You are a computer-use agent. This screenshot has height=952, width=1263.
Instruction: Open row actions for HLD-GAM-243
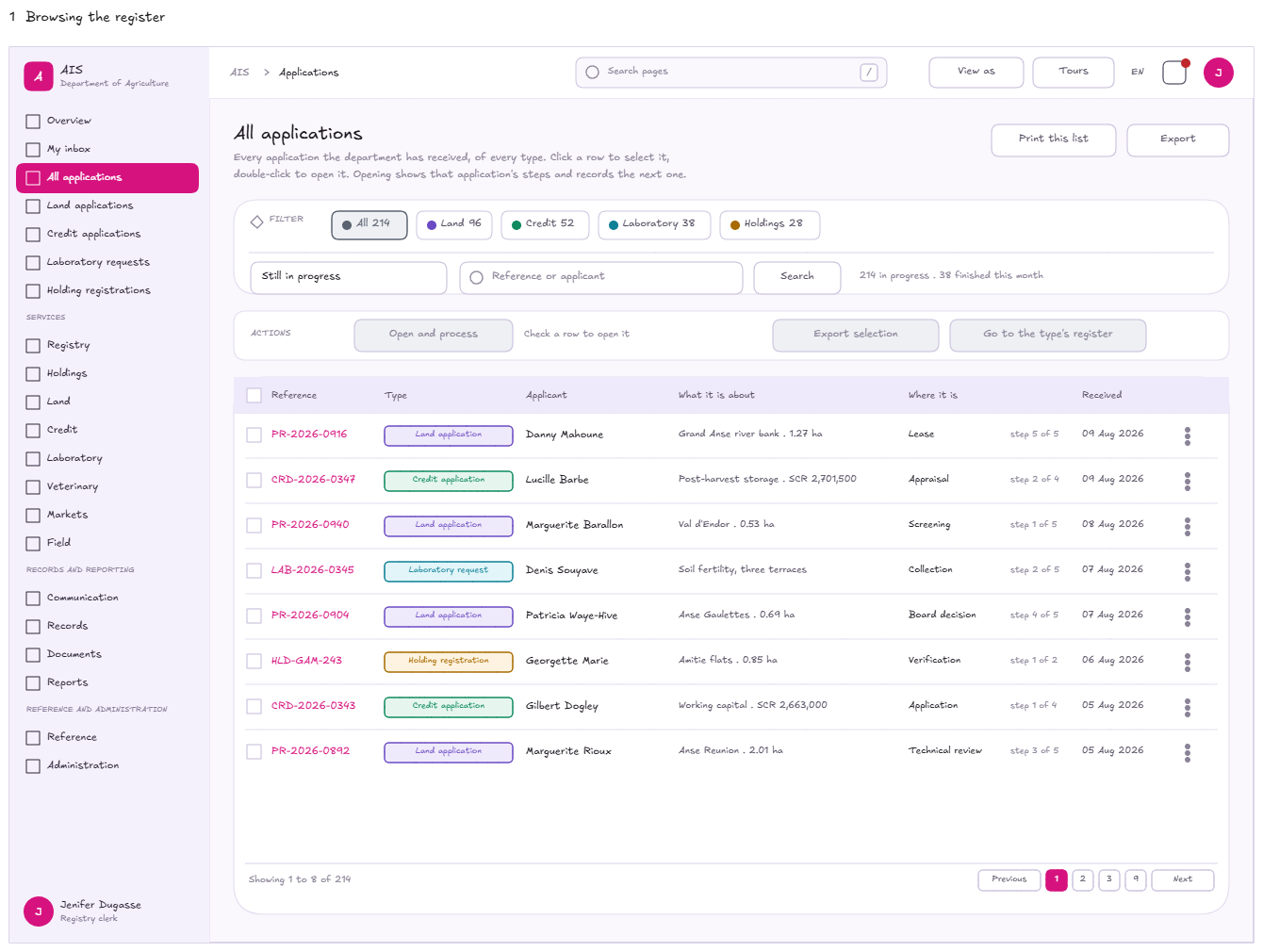(1188, 662)
